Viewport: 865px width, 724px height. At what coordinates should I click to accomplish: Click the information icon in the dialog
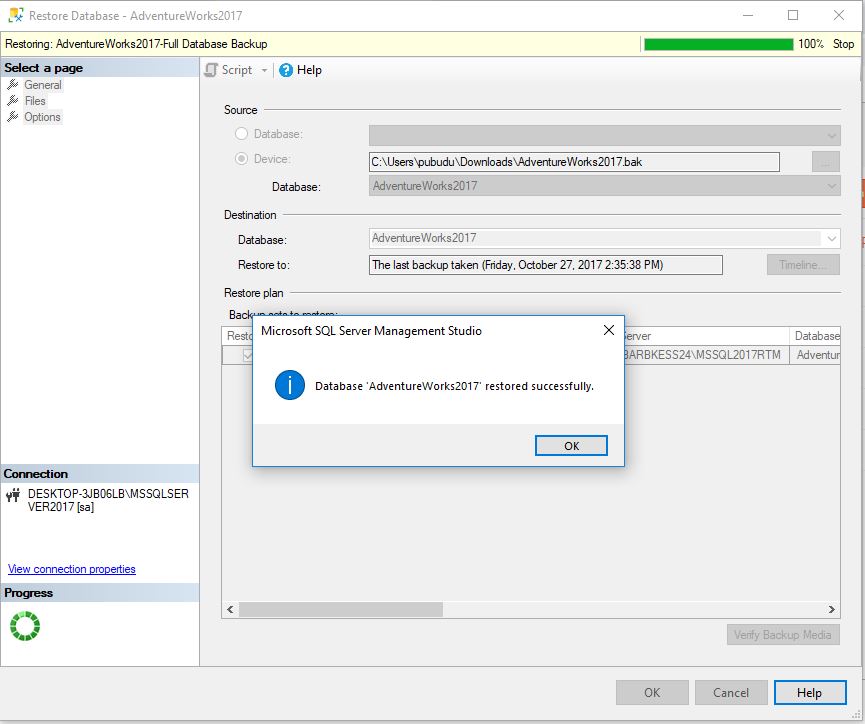click(289, 385)
